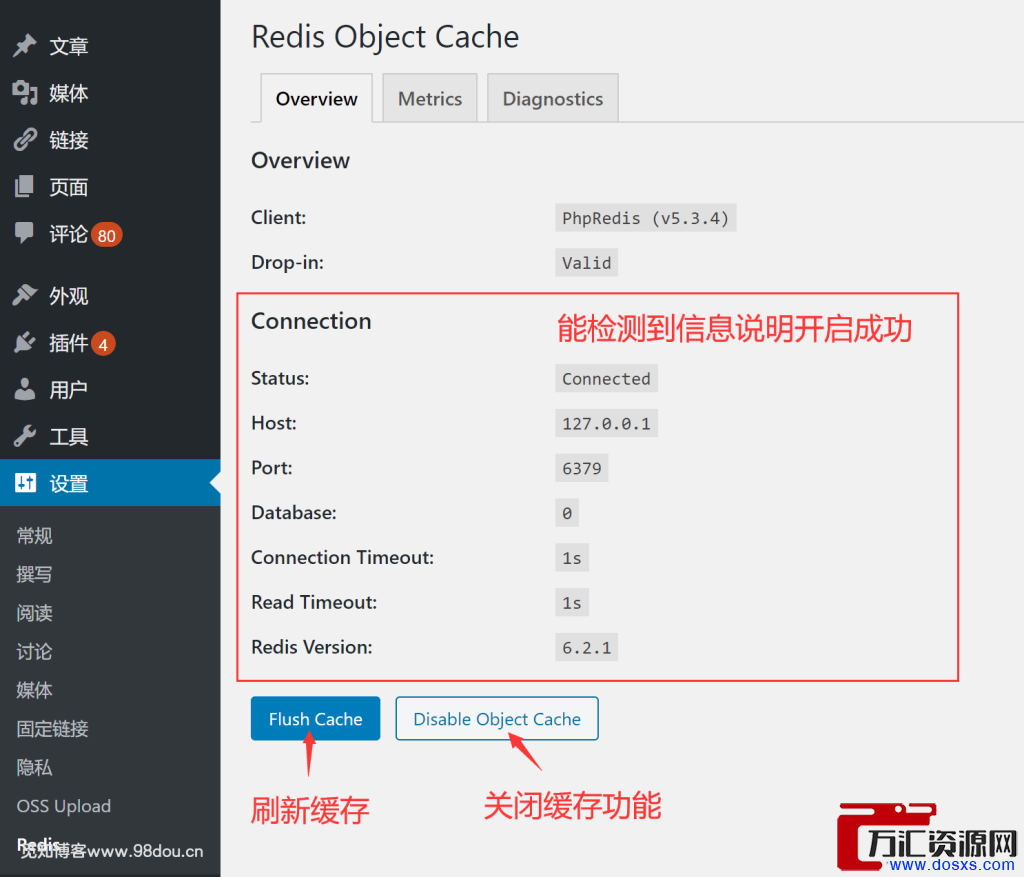Click the sliders icon beside 设置
The height and width of the screenshot is (877, 1024).
pos(25,483)
